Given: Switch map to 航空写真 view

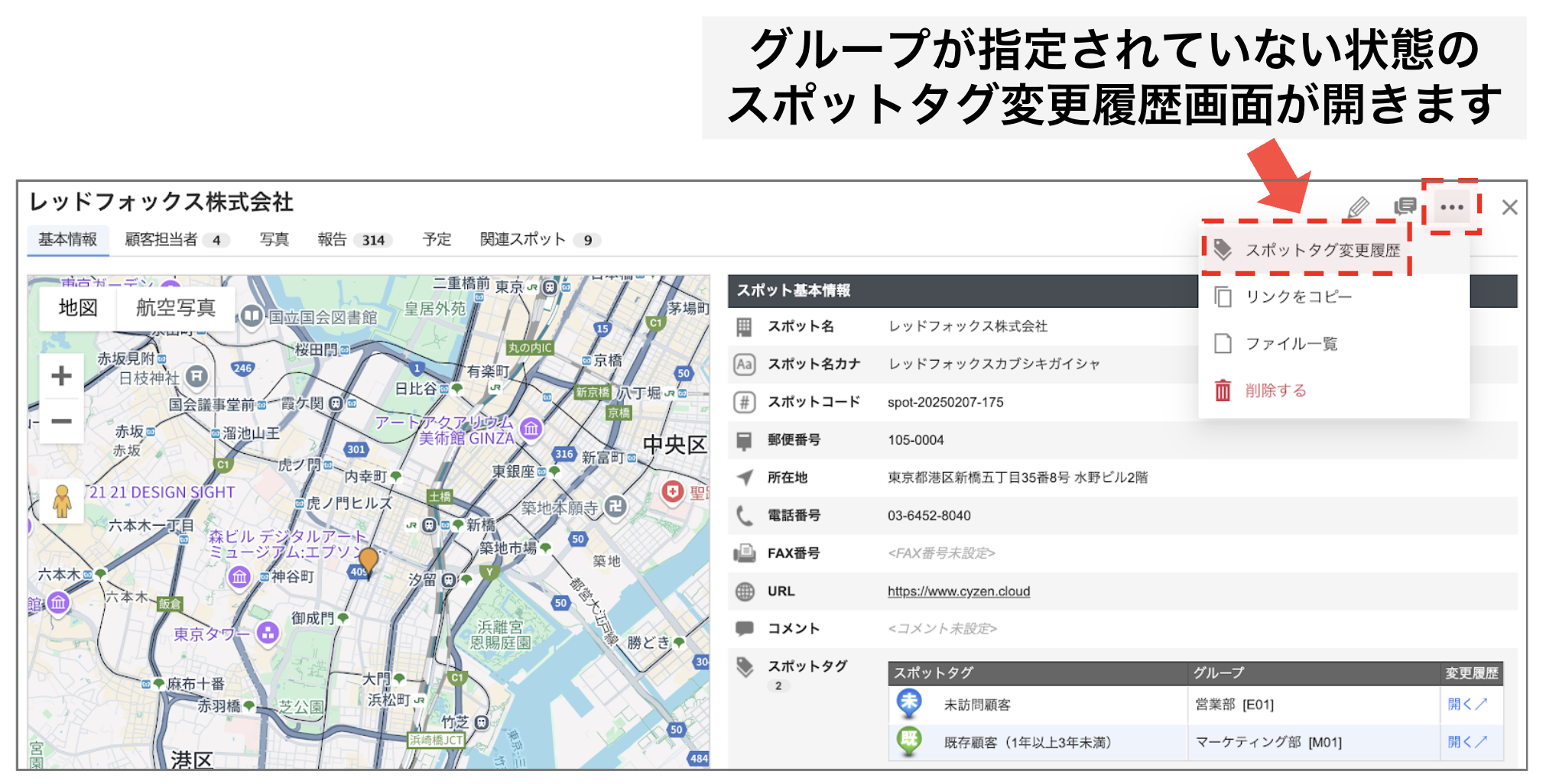Looking at the screenshot, I should [176, 308].
